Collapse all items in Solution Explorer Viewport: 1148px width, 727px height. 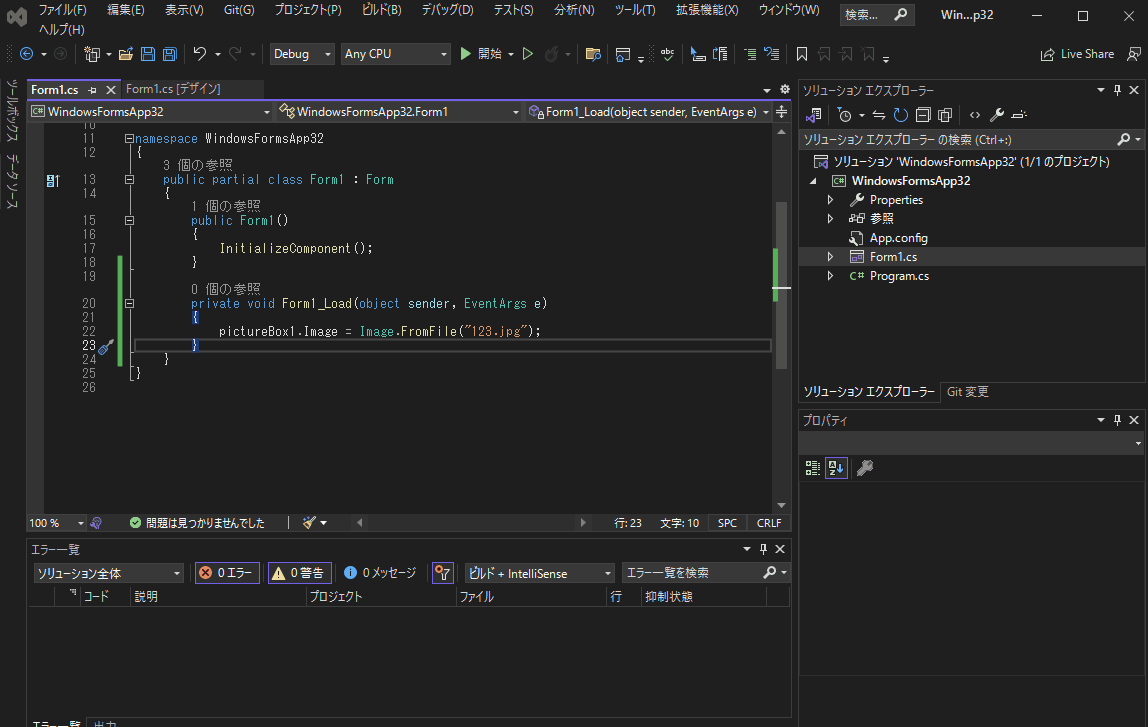(923, 115)
